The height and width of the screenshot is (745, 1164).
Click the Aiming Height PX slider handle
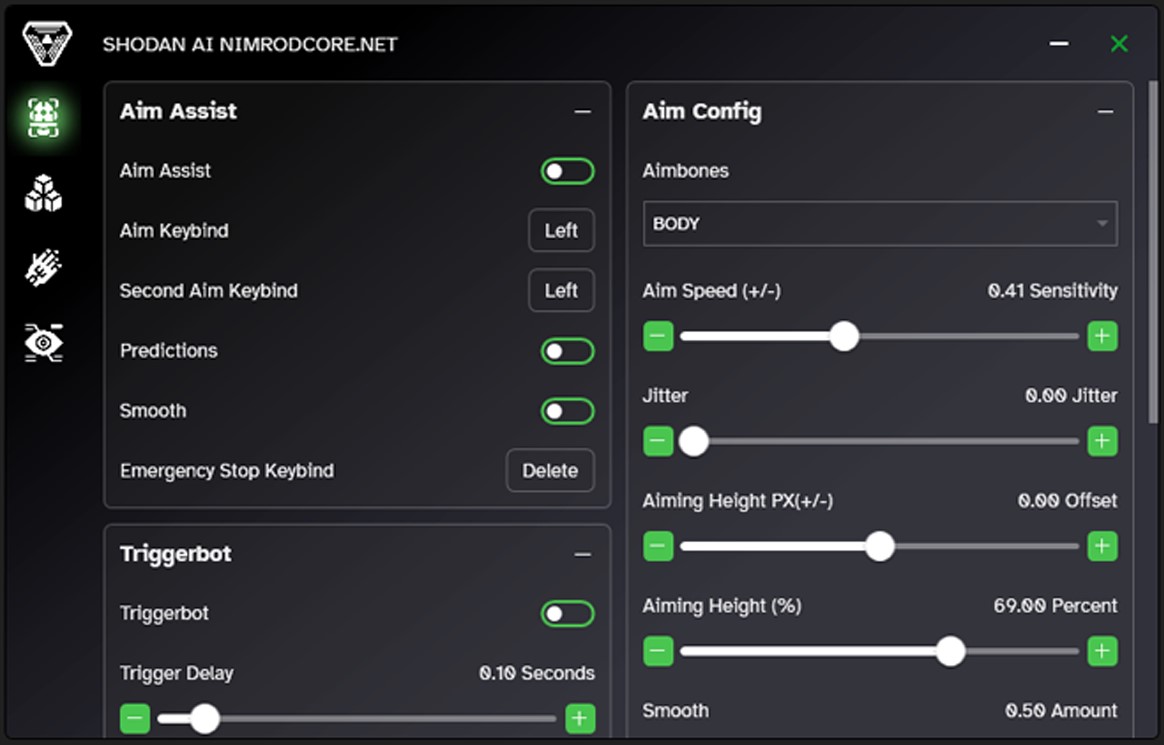pos(880,546)
